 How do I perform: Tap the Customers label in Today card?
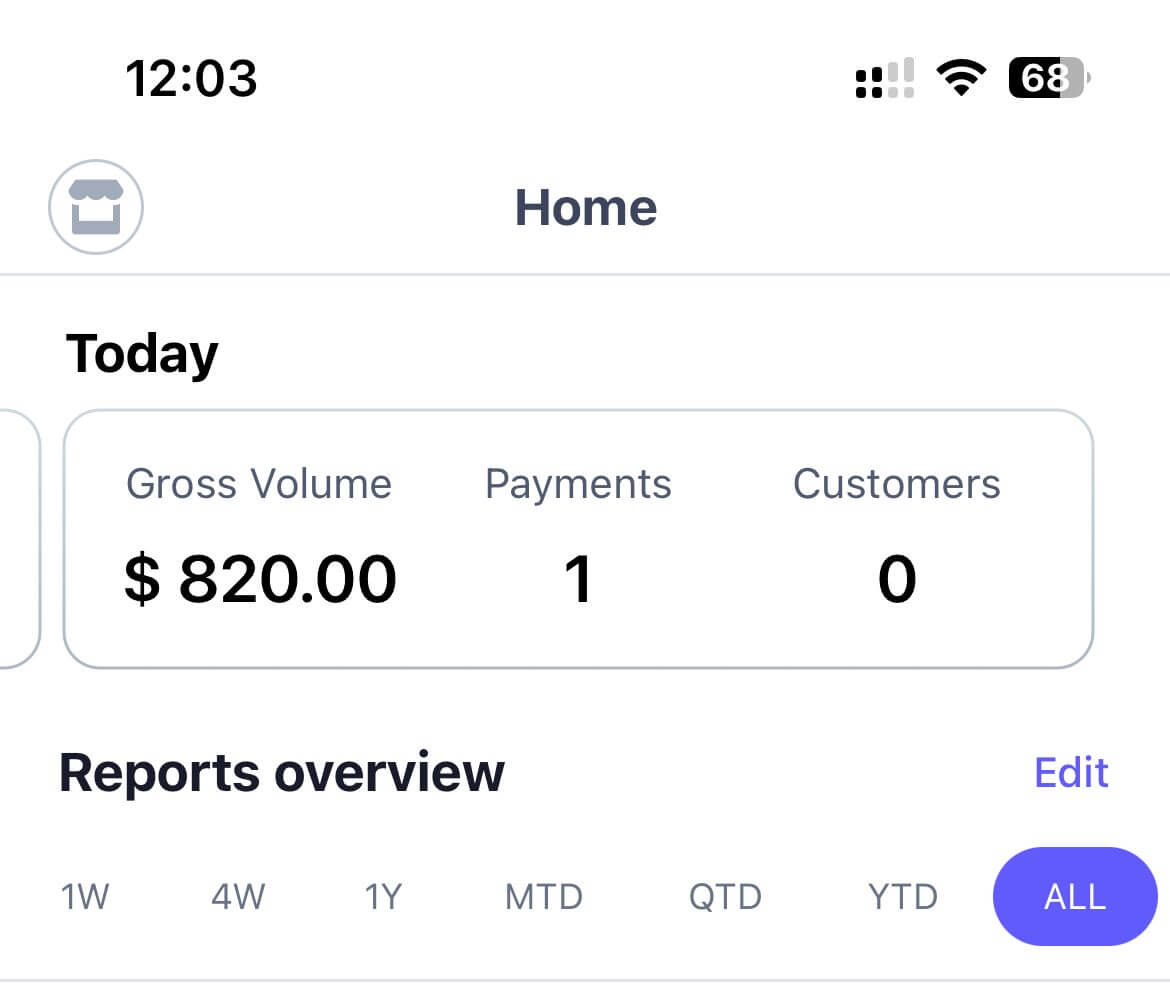tap(896, 484)
